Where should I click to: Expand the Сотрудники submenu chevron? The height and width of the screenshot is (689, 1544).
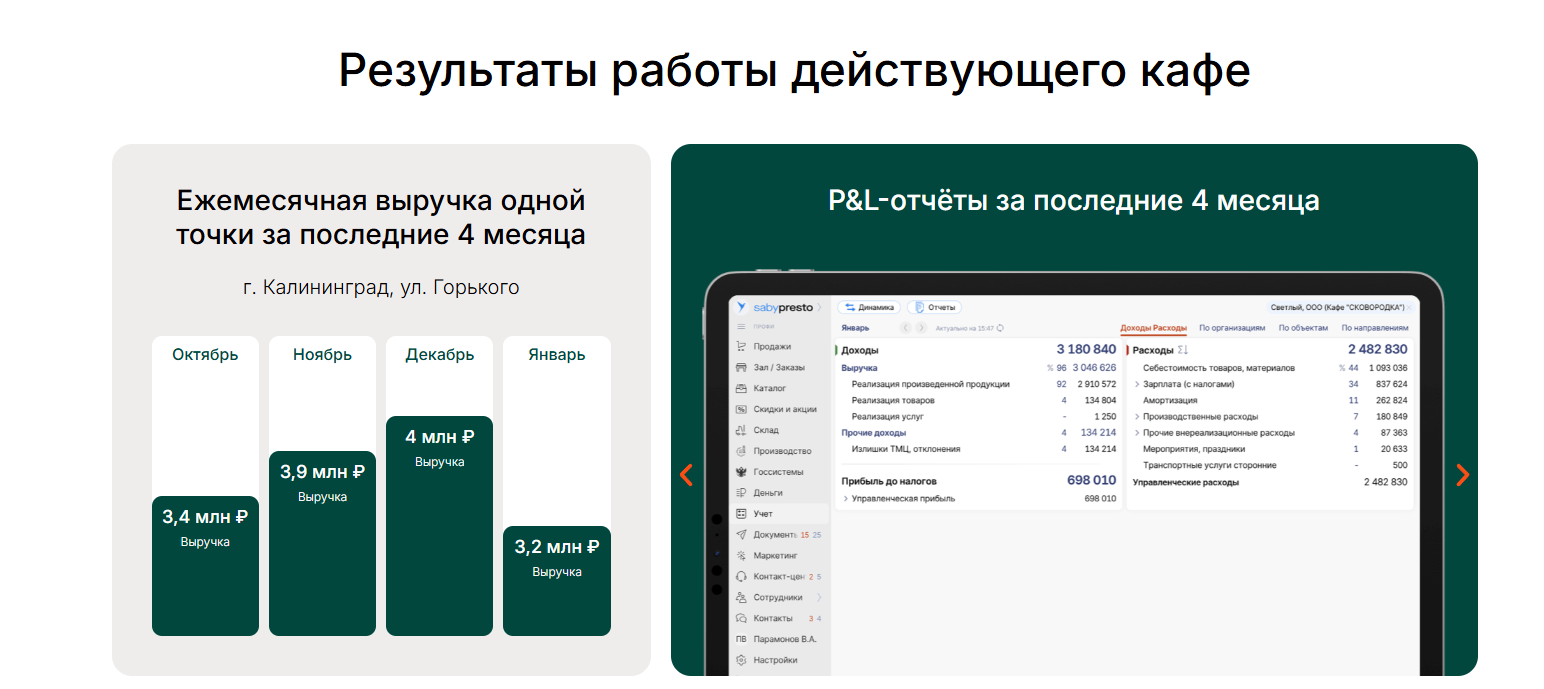pyautogui.click(x=819, y=597)
